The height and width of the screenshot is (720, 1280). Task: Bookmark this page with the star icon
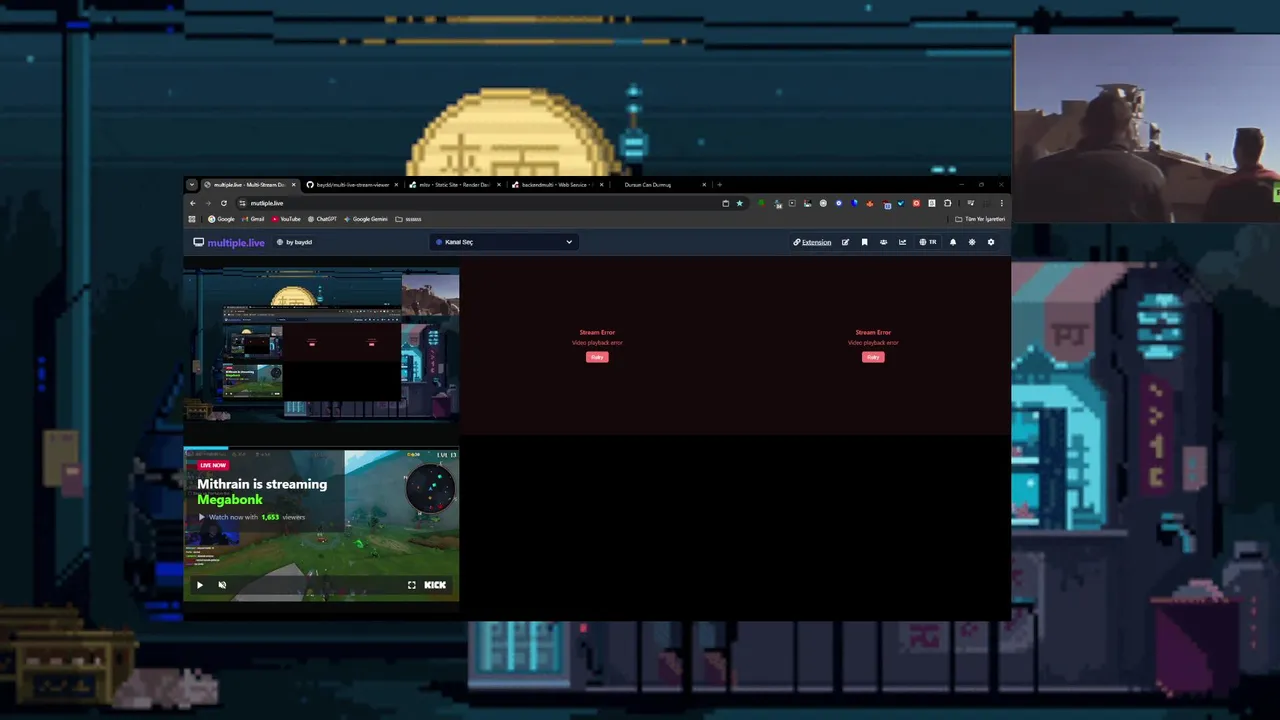coord(740,203)
